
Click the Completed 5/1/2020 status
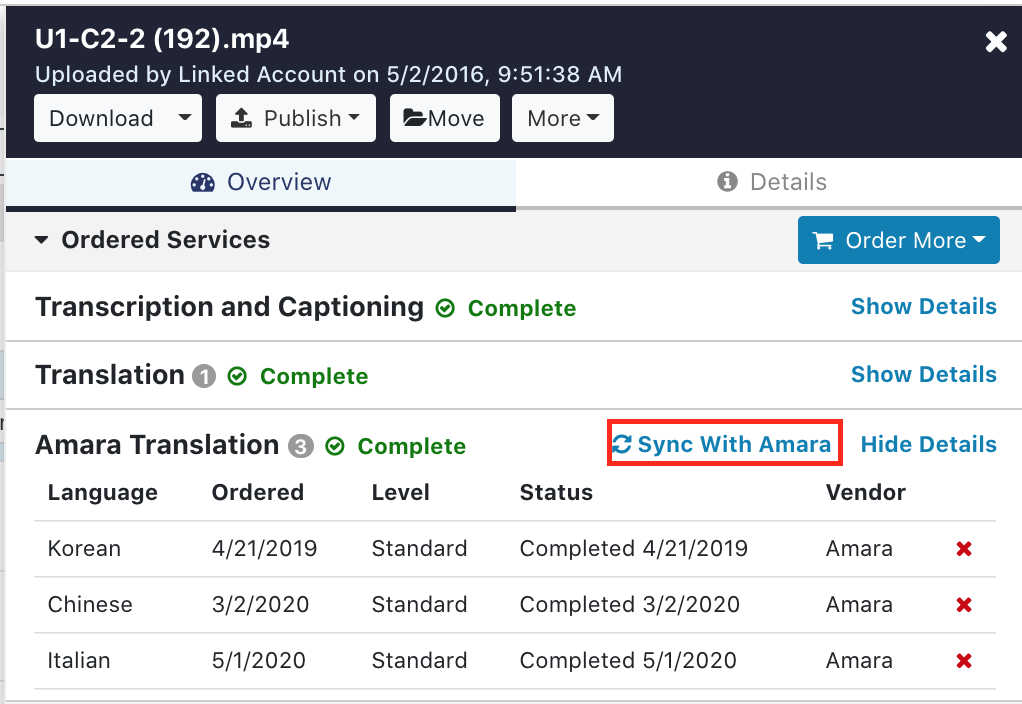pos(628,661)
